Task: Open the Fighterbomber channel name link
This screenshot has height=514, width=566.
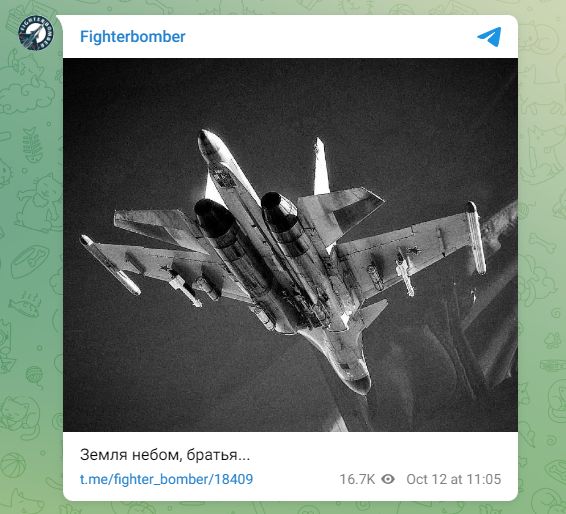Action: click(x=132, y=37)
